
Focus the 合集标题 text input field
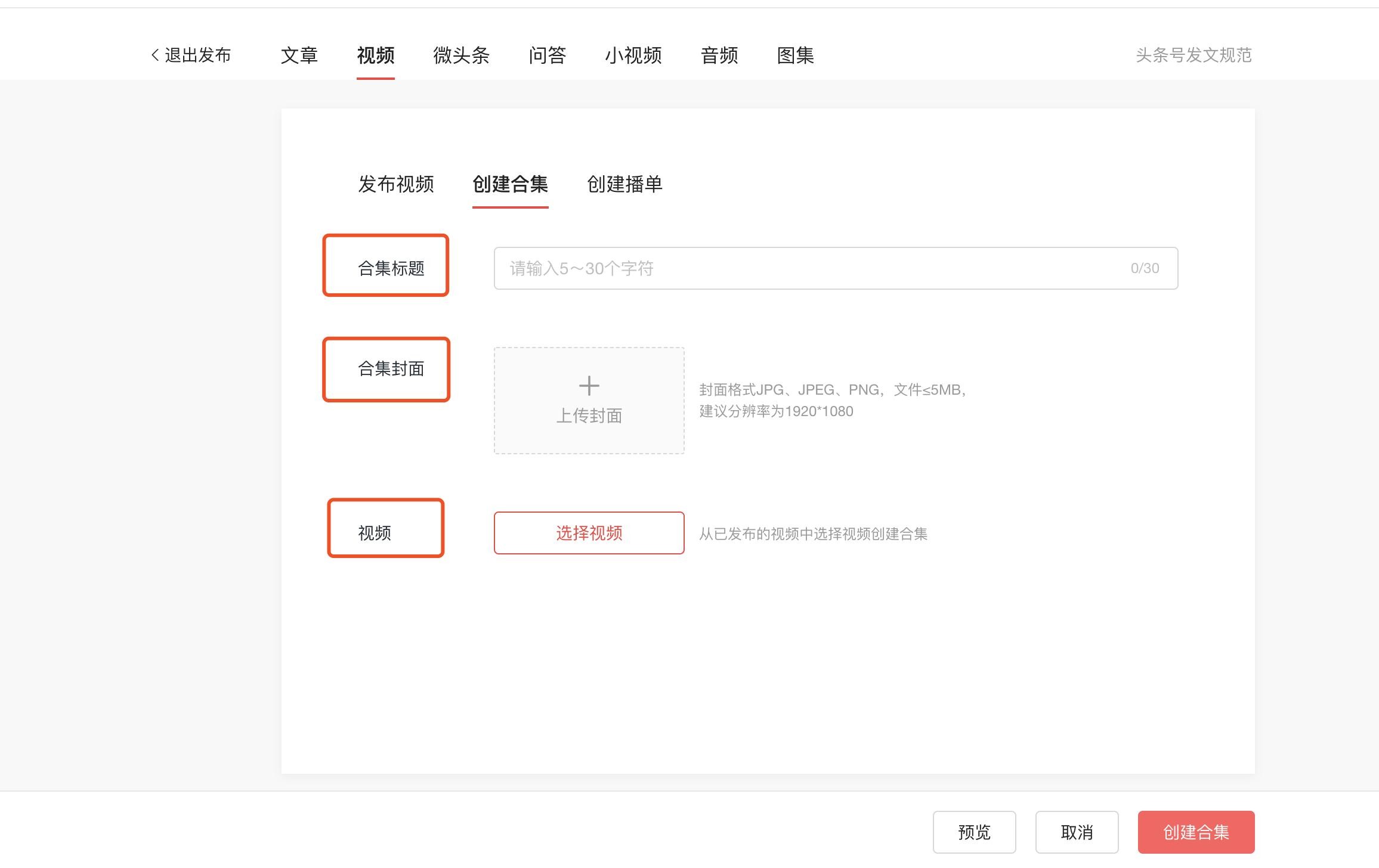point(811,268)
